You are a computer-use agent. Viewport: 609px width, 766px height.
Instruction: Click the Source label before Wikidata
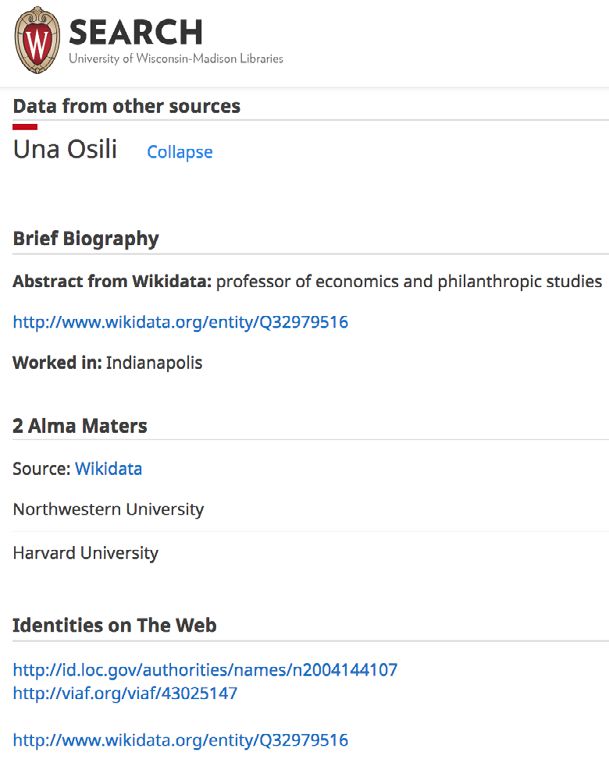pyautogui.click(x=42, y=468)
